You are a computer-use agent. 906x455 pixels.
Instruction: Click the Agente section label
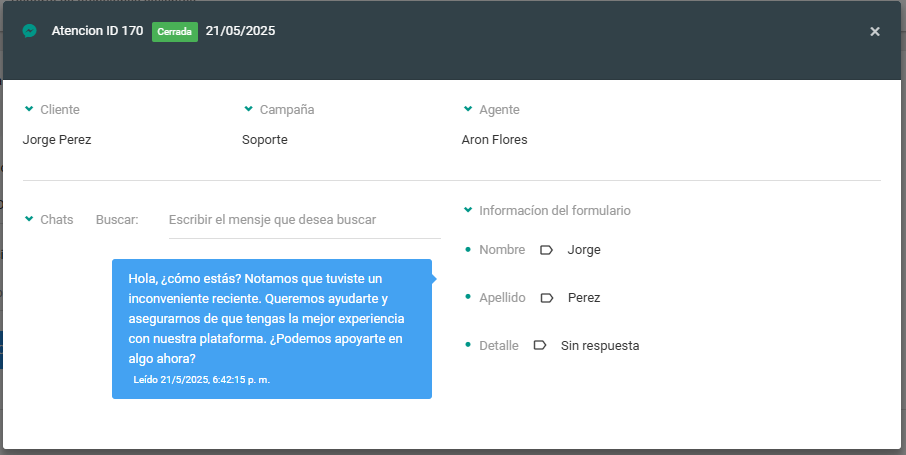tap(499, 110)
